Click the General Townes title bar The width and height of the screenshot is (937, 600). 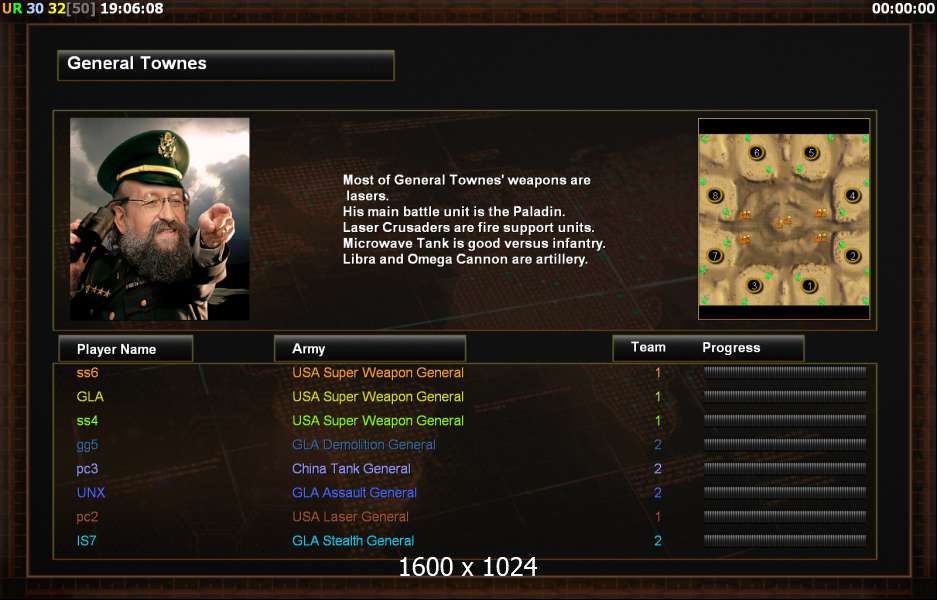(226, 65)
